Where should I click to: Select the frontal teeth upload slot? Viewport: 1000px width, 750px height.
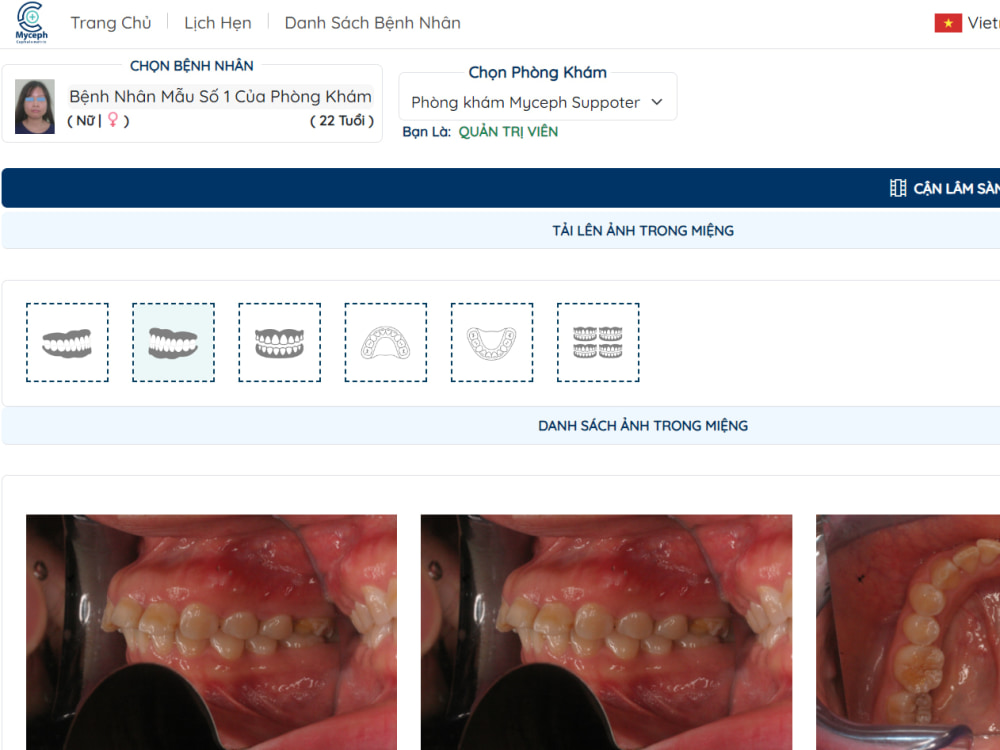pyautogui.click(x=279, y=342)
